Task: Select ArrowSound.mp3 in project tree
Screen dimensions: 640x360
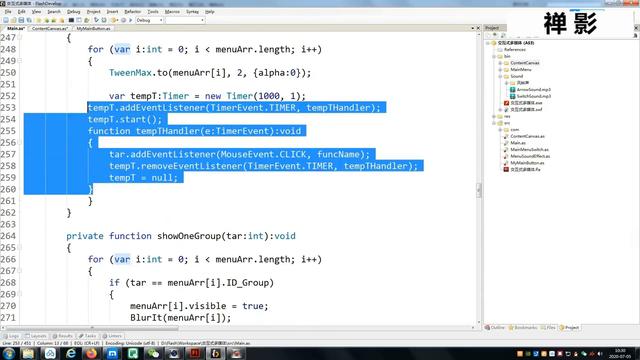Action: 533,89
